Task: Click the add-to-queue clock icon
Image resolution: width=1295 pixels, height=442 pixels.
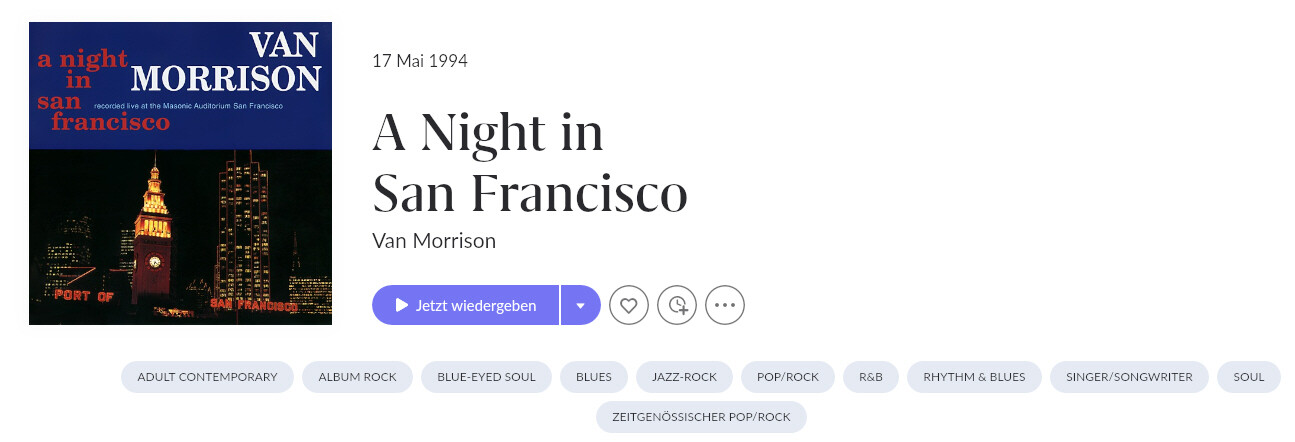Action: point(677,305)
